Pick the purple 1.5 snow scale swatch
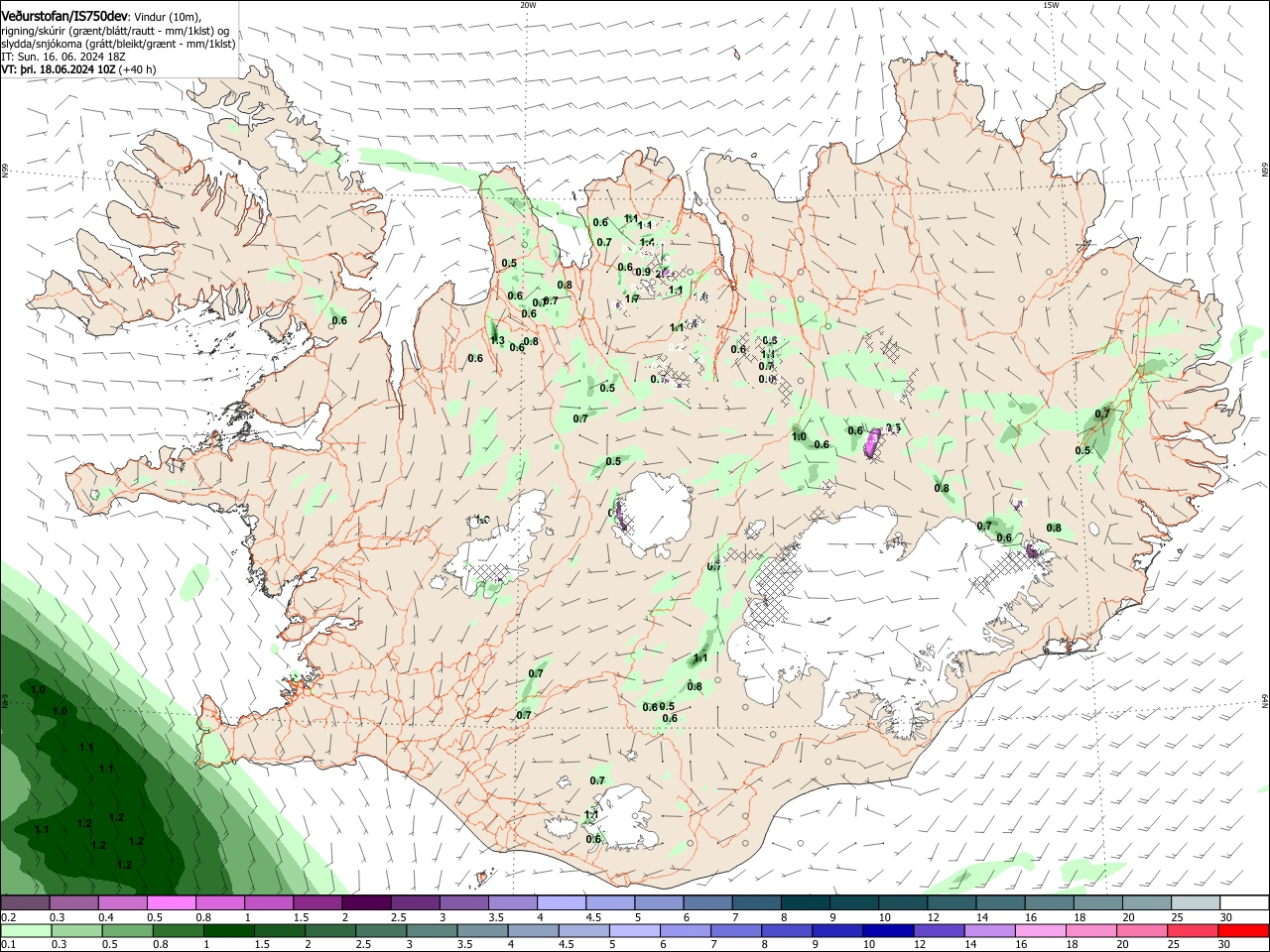Image resolution: width=1270 pixels, height=952 pixels. (317, 902)
